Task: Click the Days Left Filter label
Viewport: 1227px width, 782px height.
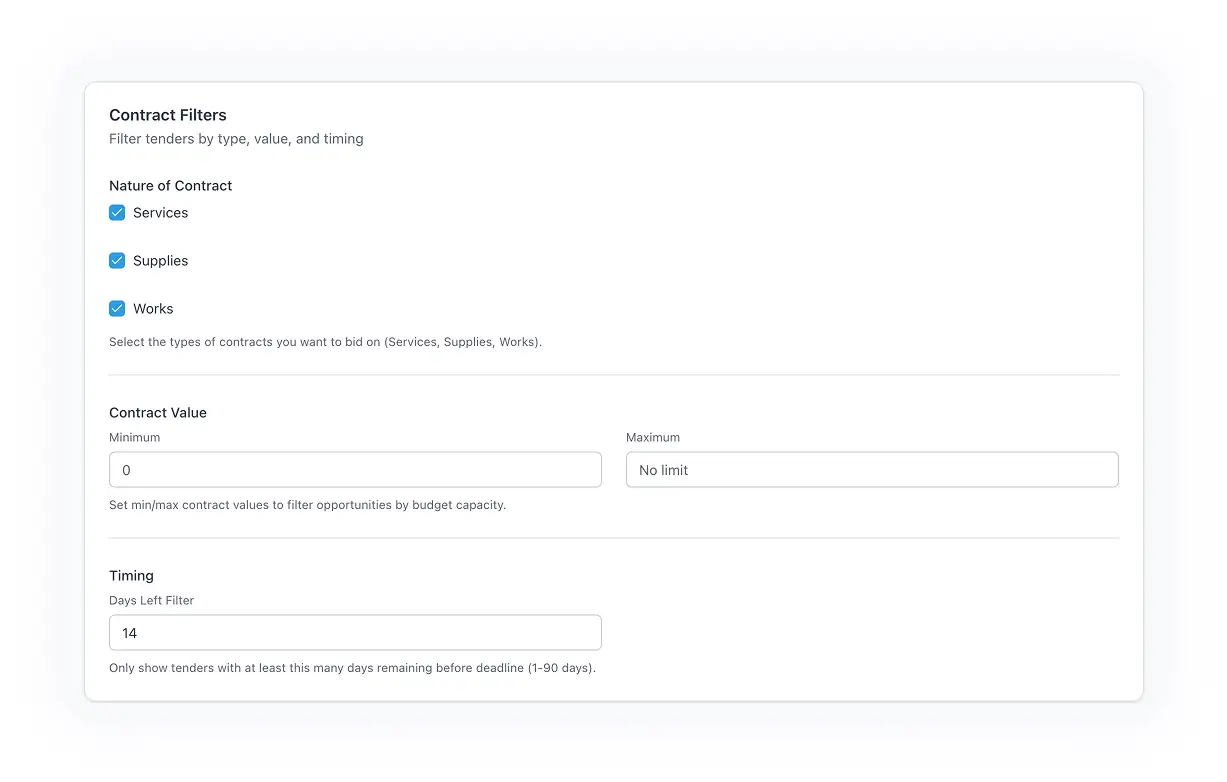Action: pyautogui.click(x=151, y=600)
